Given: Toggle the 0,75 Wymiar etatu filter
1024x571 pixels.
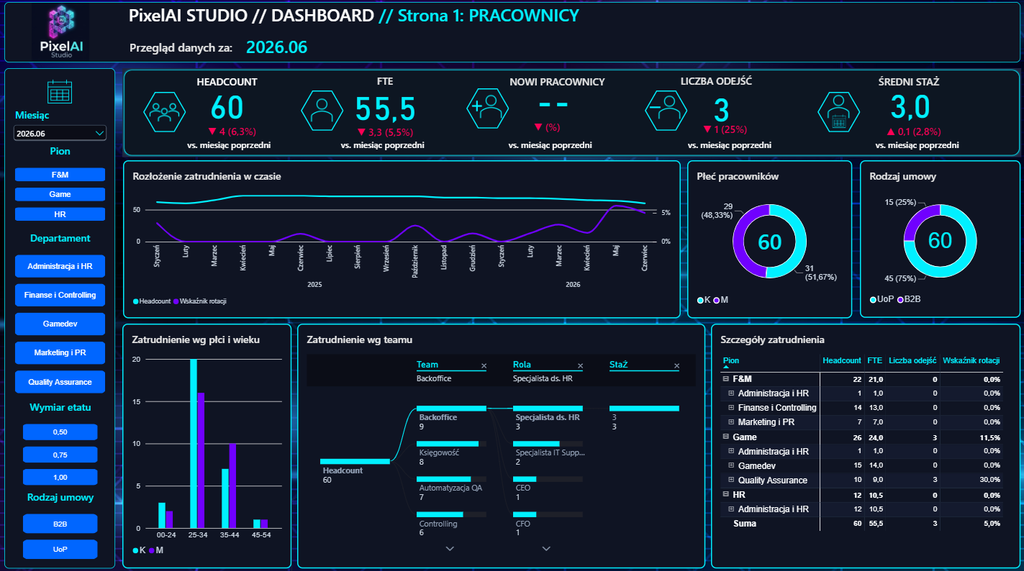Looking at the screenshot, I should pyautogui.click(x=59, y=455).
